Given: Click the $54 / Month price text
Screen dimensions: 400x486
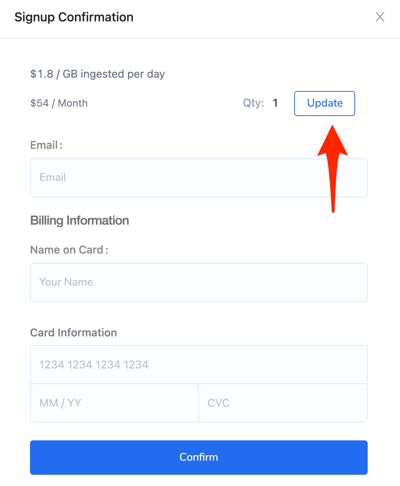Looking at the screenshot, I should pyautogui.click(x=59, y=103).
